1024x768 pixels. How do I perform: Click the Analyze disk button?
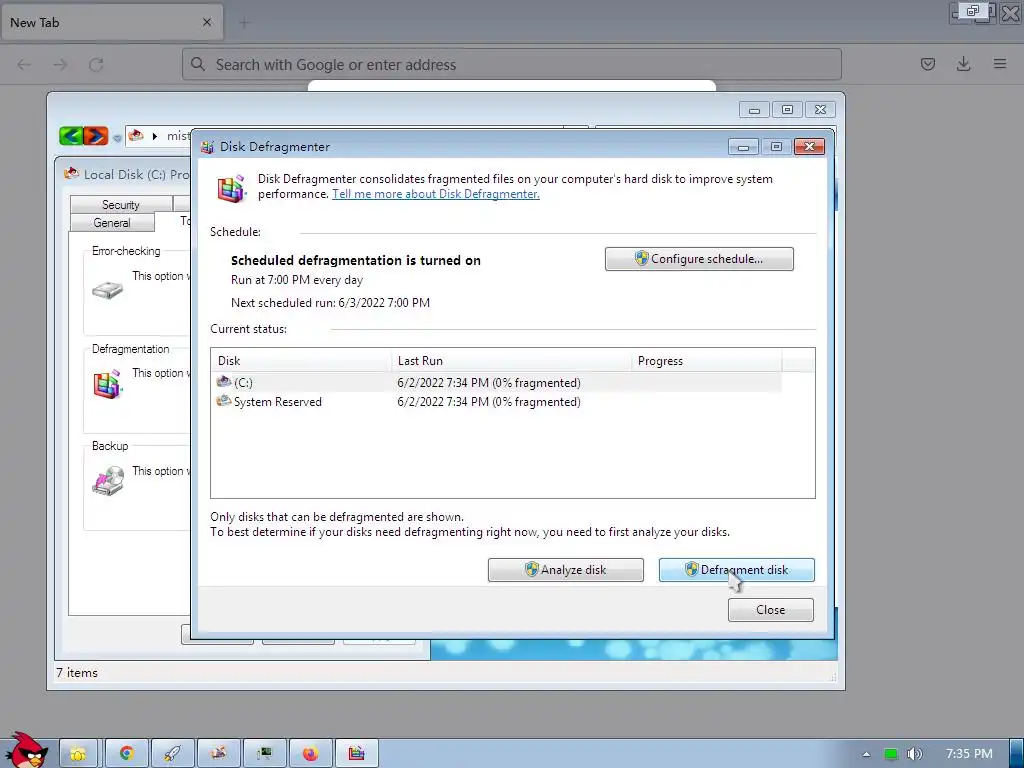click(x=566, y=569)
